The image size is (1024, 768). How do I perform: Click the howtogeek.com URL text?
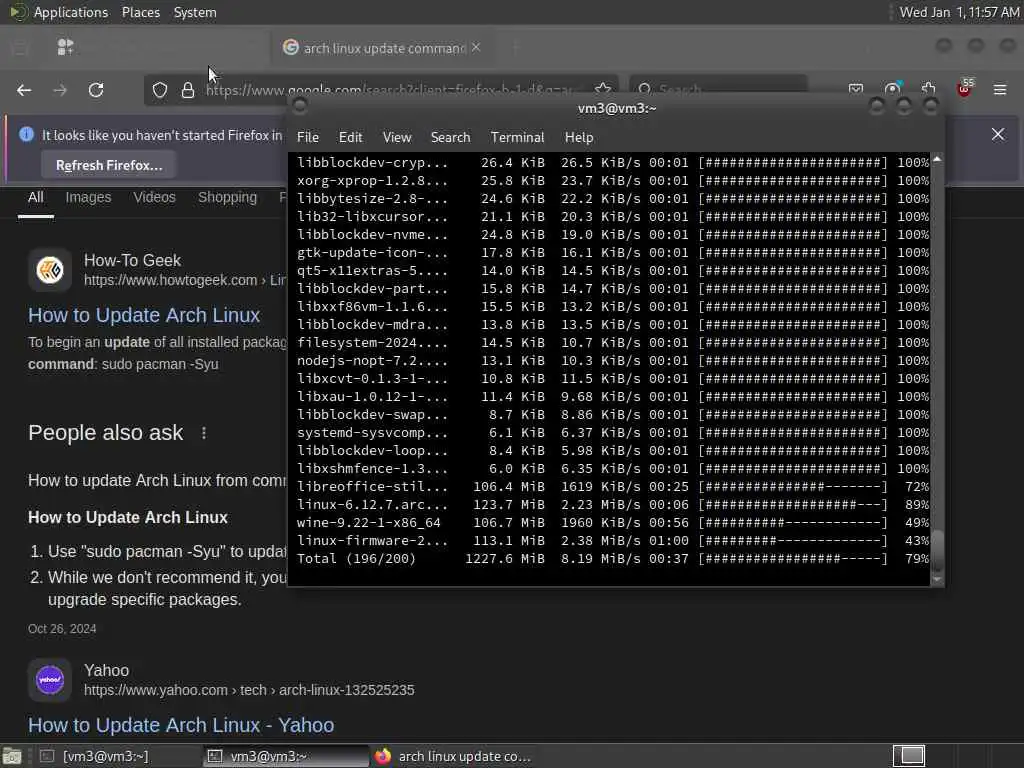click(185, 280)
